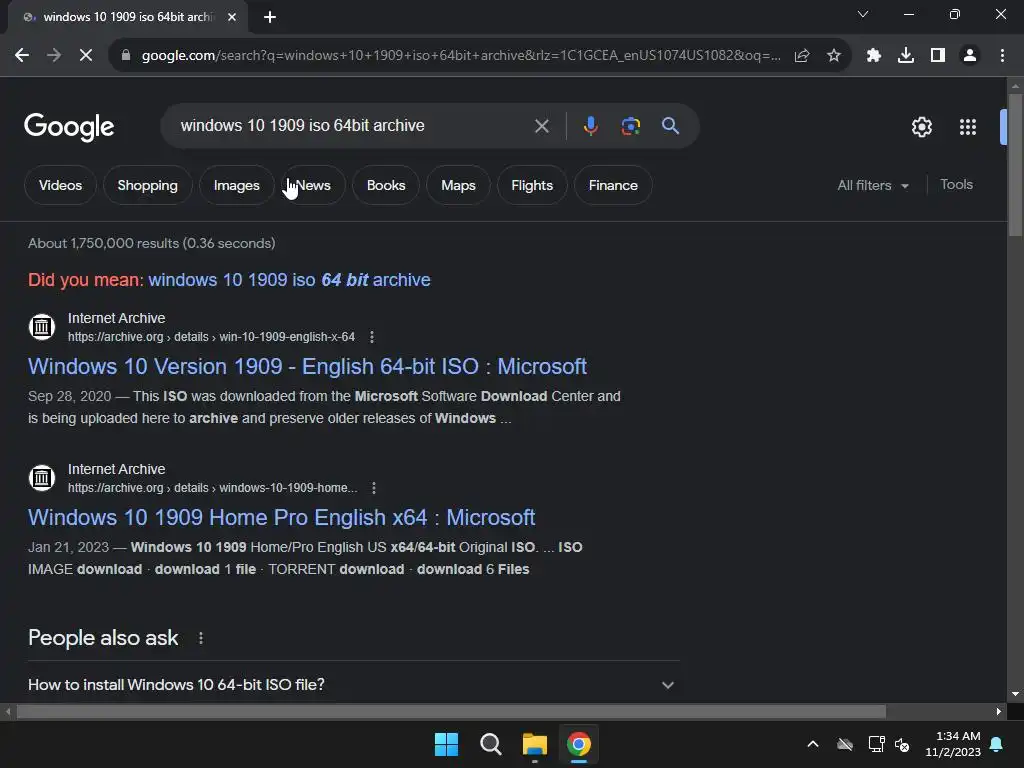Image resolution: width=1024 pixels, height=768 pixels.
Task: Stop loading the page
Action: 86,56
